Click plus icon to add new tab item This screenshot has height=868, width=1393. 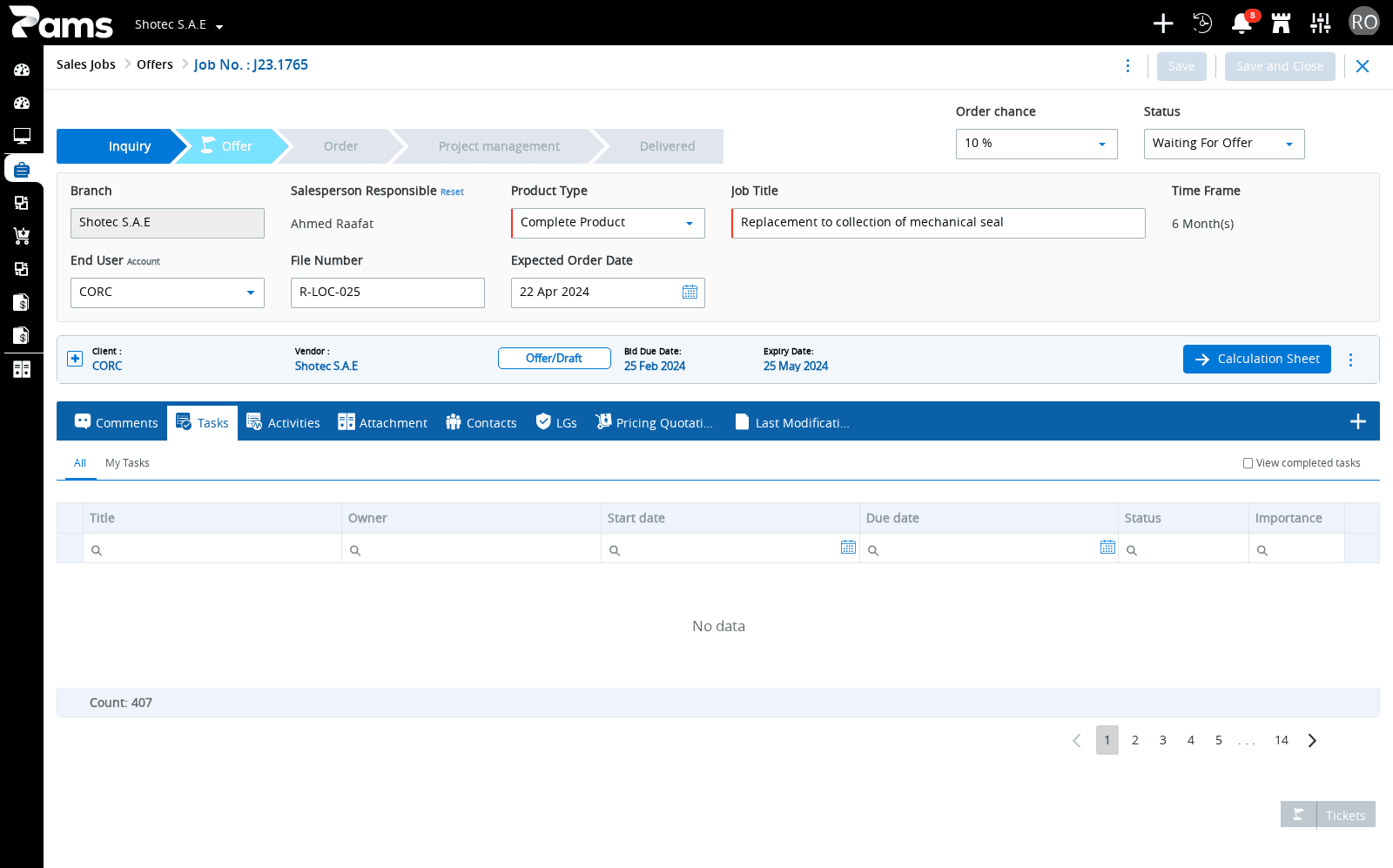point(1358,422)
